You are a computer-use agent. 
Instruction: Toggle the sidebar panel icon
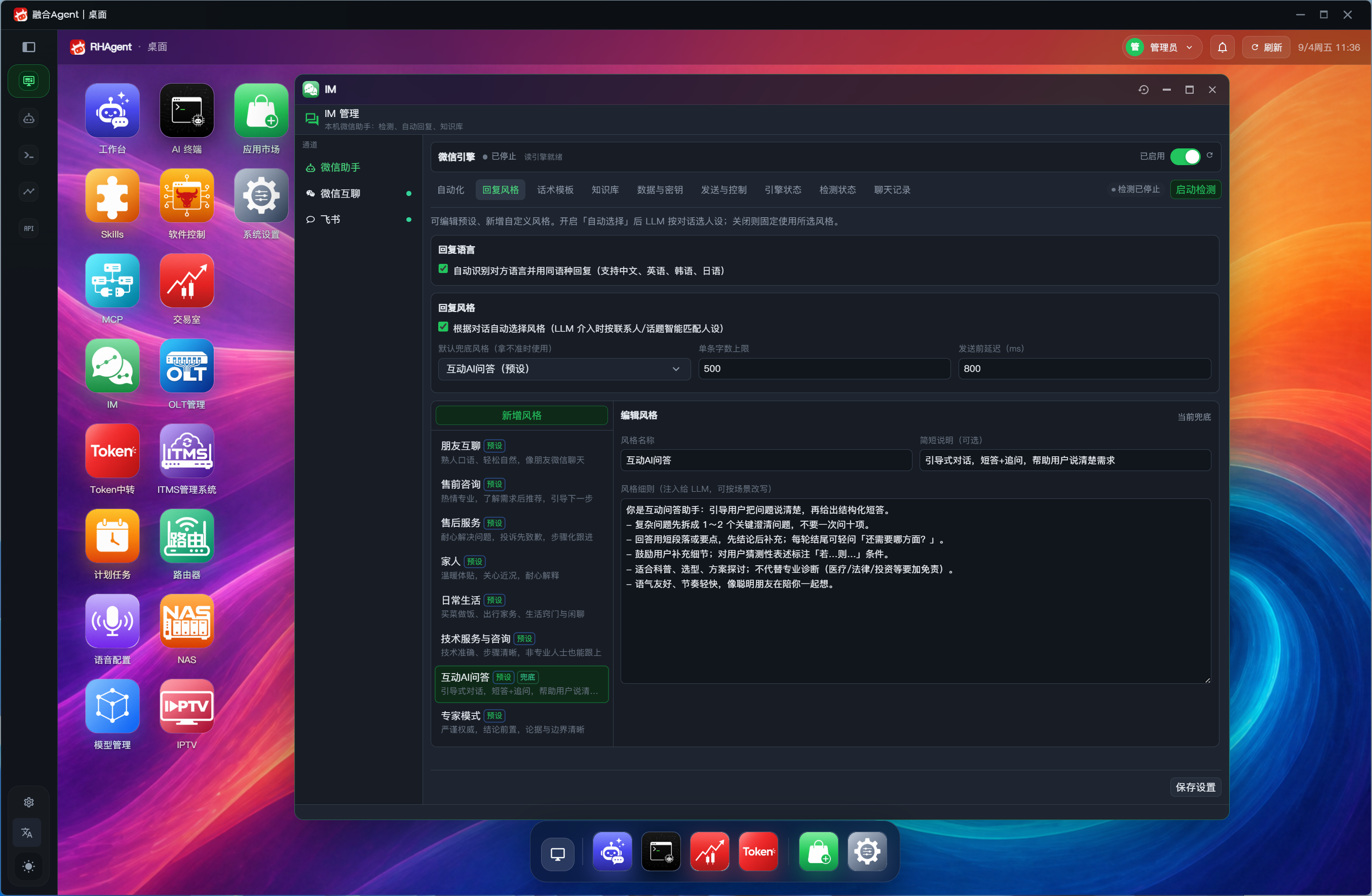click(x=29, y=47)
